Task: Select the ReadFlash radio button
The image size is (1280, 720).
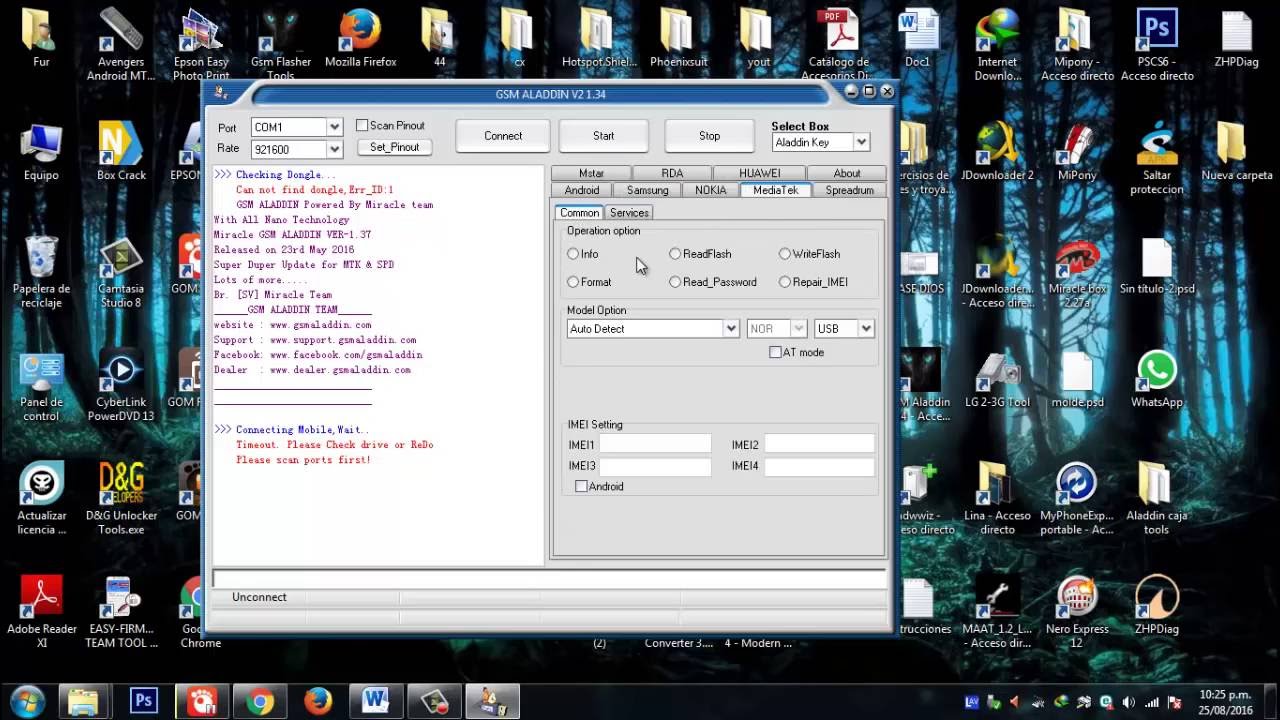Action: (x=675, y=254)
